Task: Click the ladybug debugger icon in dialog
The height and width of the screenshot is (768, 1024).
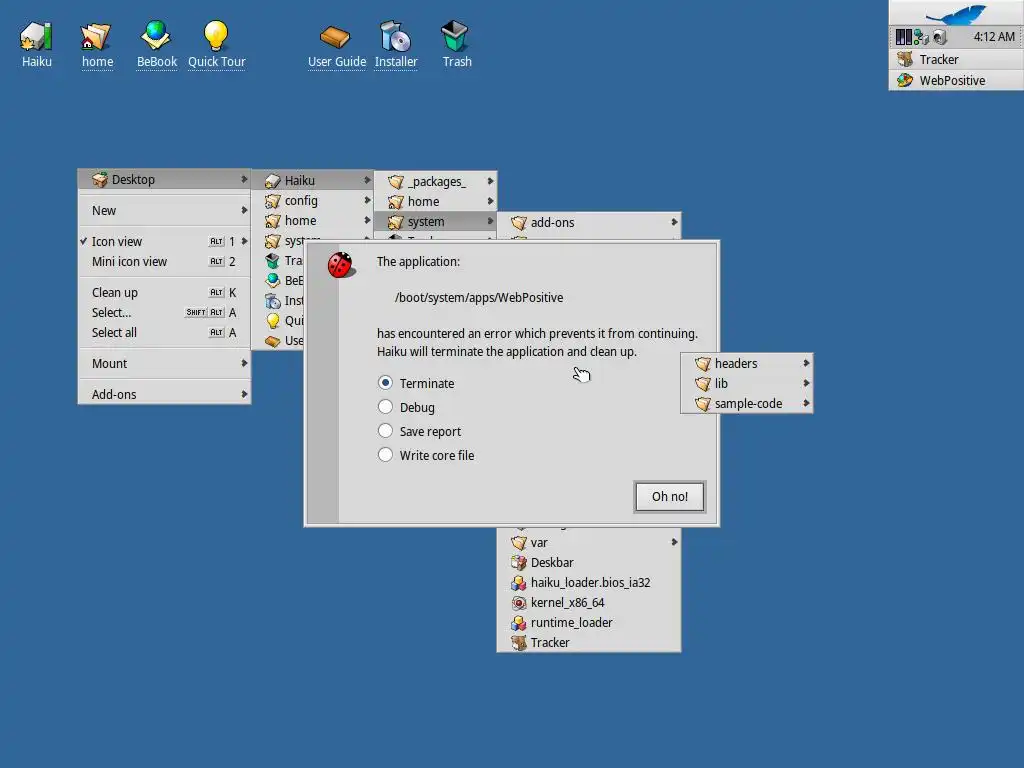Action: point(341,264)
